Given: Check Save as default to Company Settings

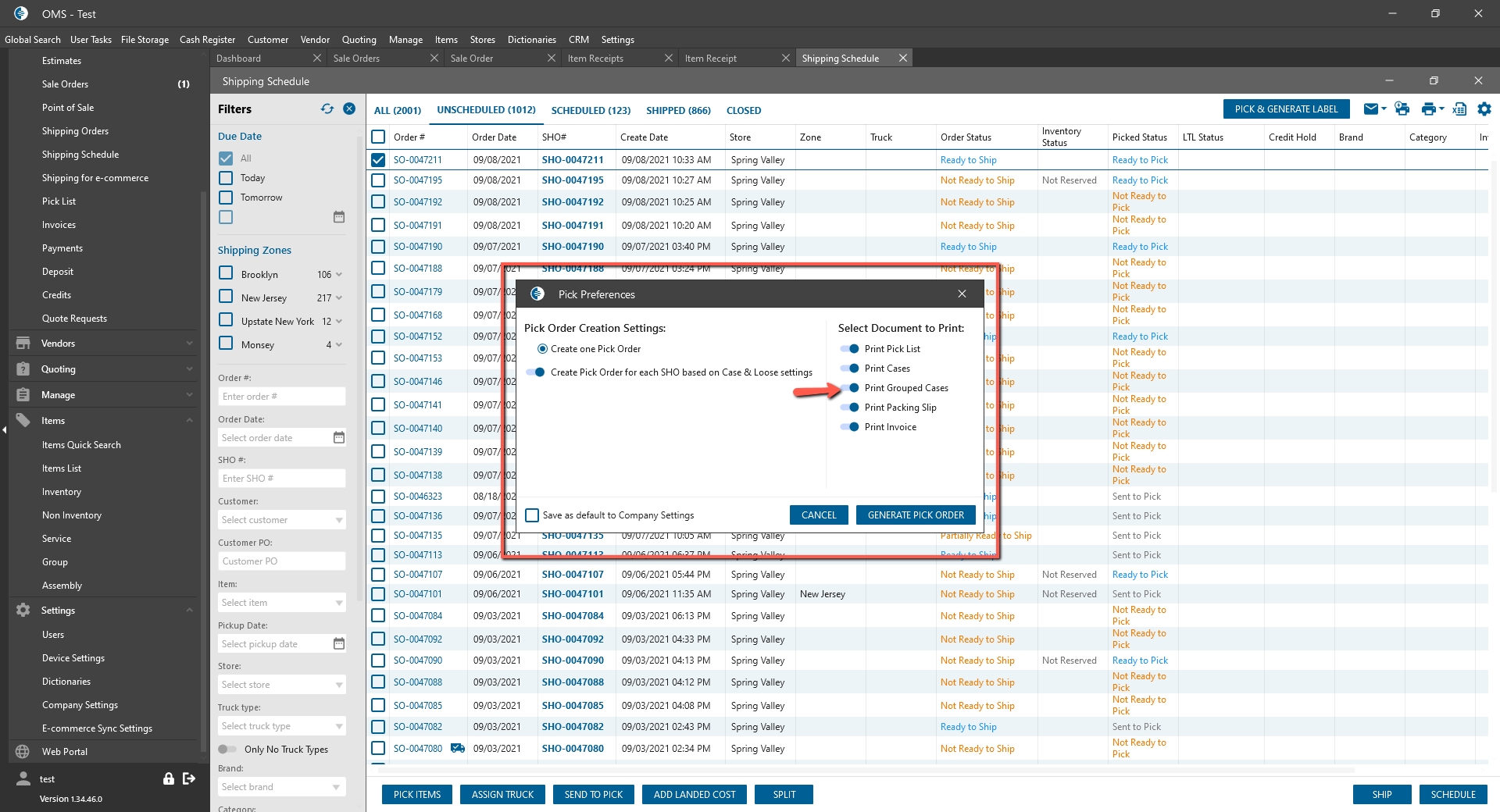Looking at the screenshot, I should [532, 515].
